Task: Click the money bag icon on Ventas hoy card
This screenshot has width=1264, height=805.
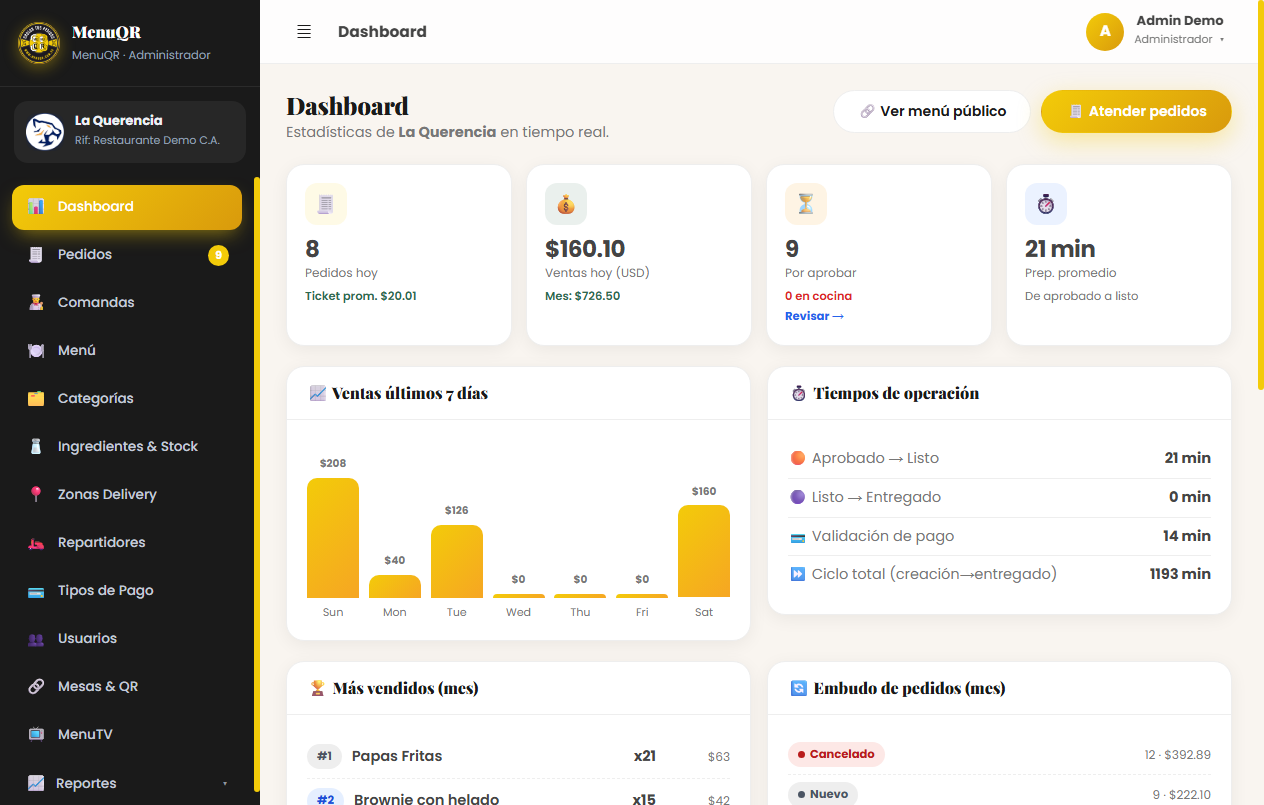Action: click(566, 204)
